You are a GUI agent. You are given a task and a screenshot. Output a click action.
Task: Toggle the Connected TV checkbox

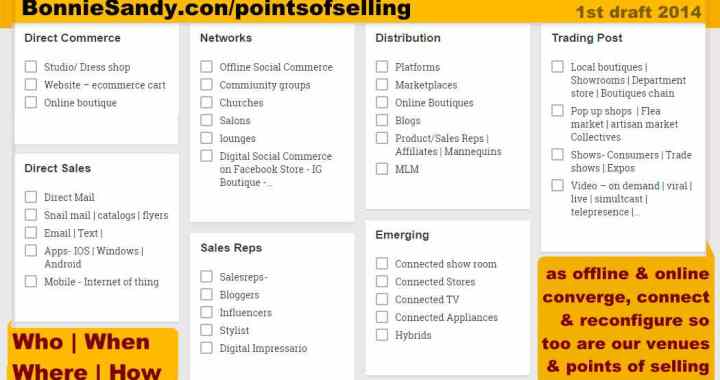point(382,299)
